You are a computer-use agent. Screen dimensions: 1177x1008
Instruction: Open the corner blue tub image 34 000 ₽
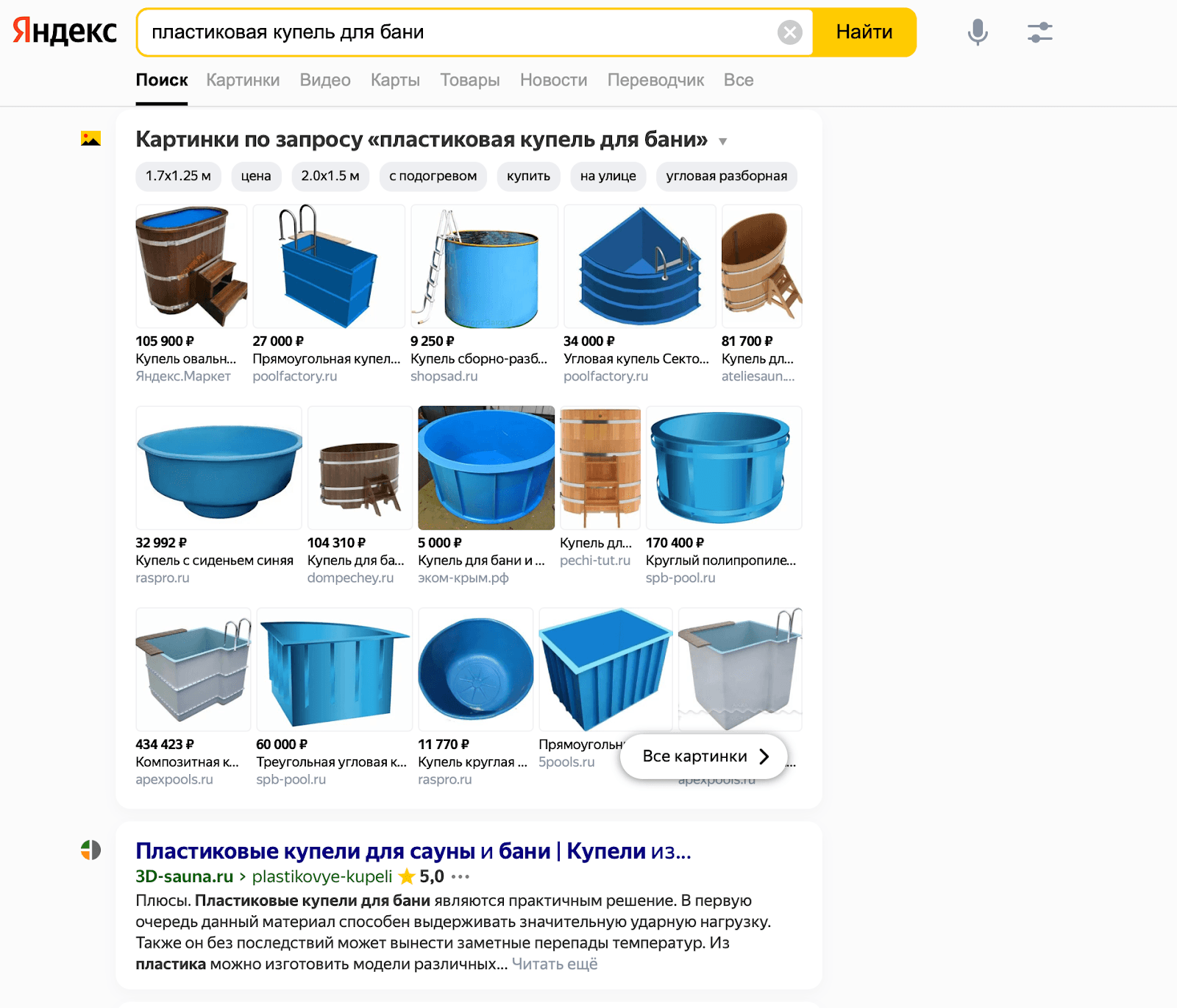pos(640,266)
